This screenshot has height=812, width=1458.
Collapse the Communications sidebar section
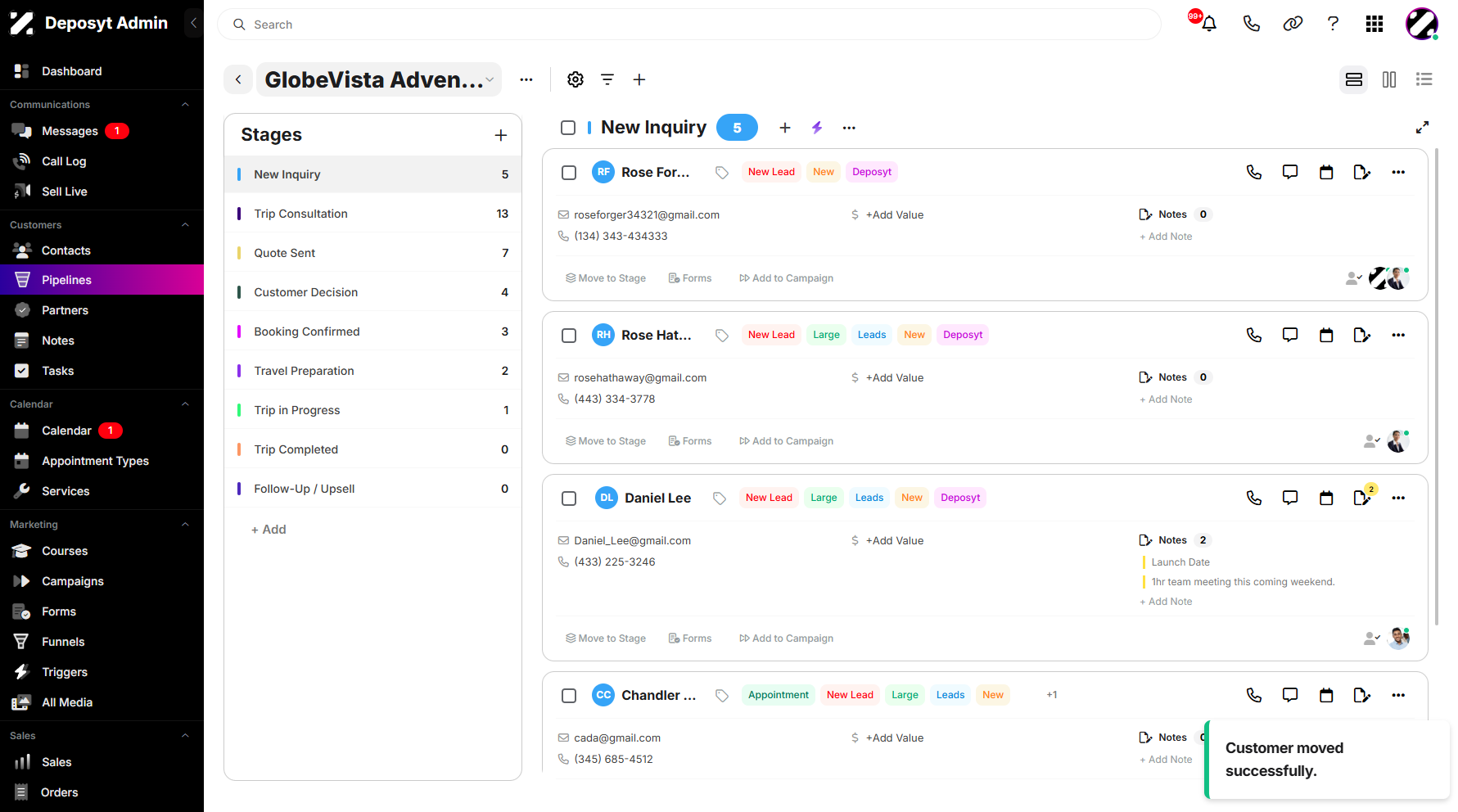185,105
